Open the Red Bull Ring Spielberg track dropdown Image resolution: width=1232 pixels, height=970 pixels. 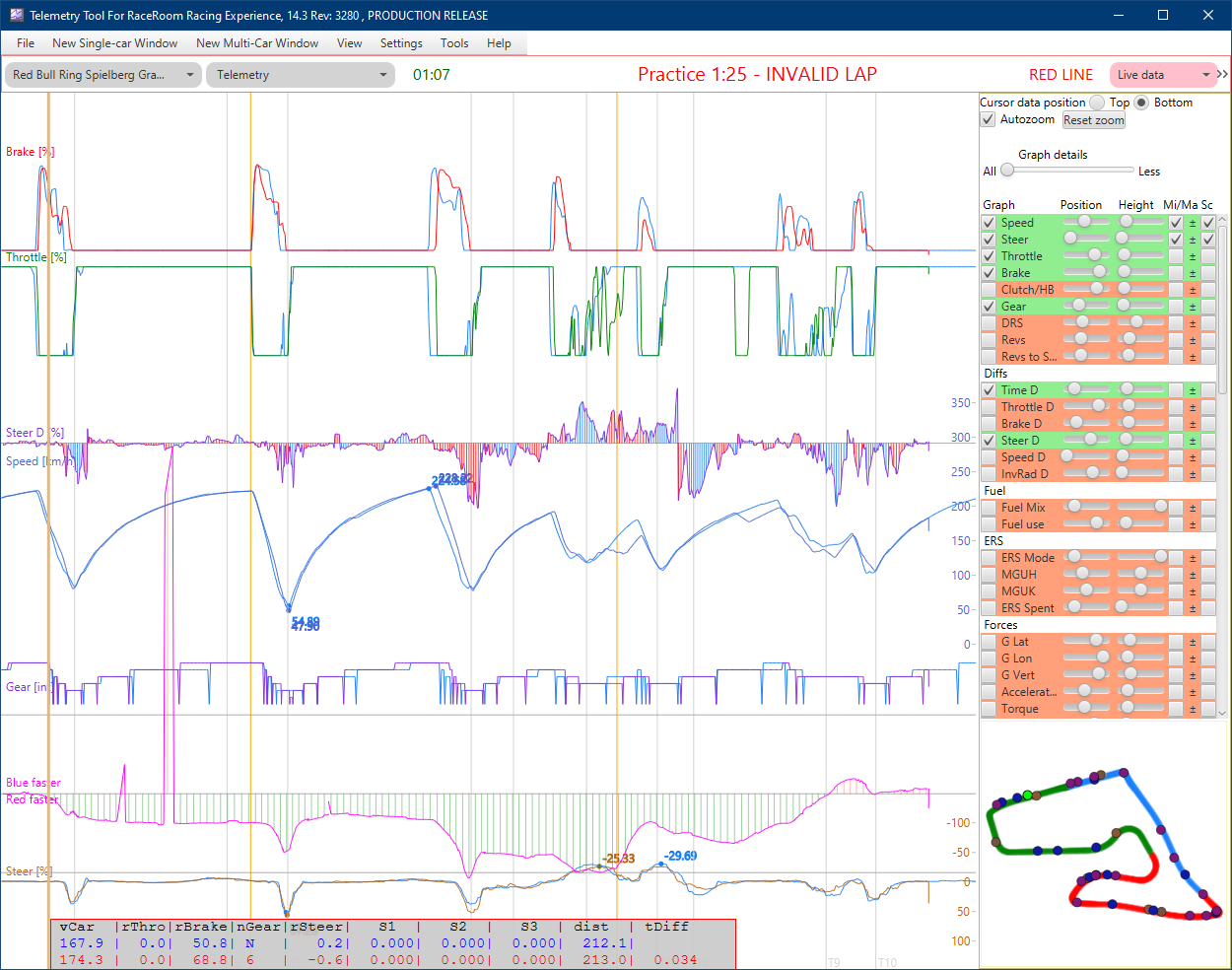click(103, 75)
